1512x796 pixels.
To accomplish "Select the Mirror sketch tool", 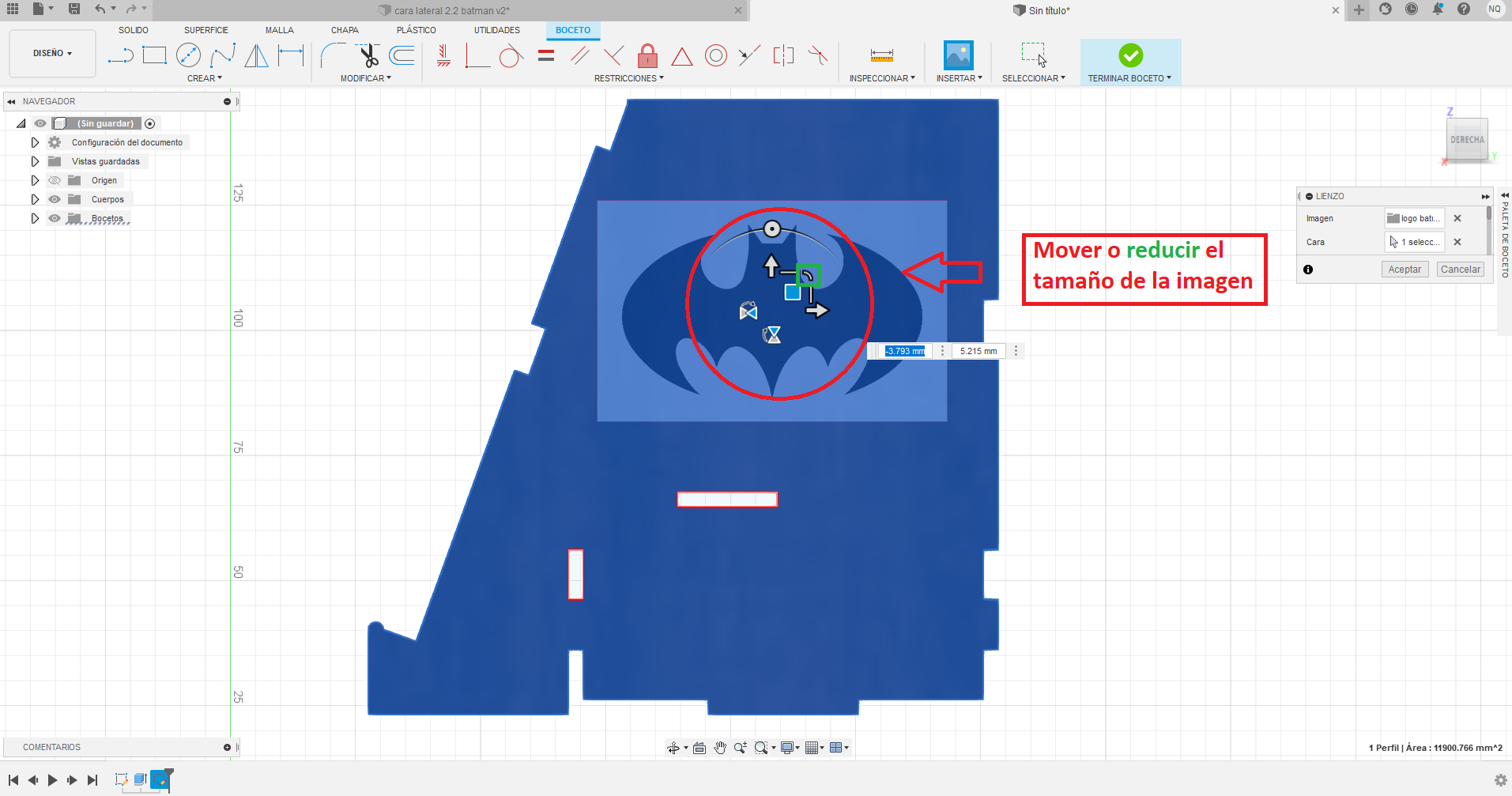I will pyautogui.click(x=256, y=55).
